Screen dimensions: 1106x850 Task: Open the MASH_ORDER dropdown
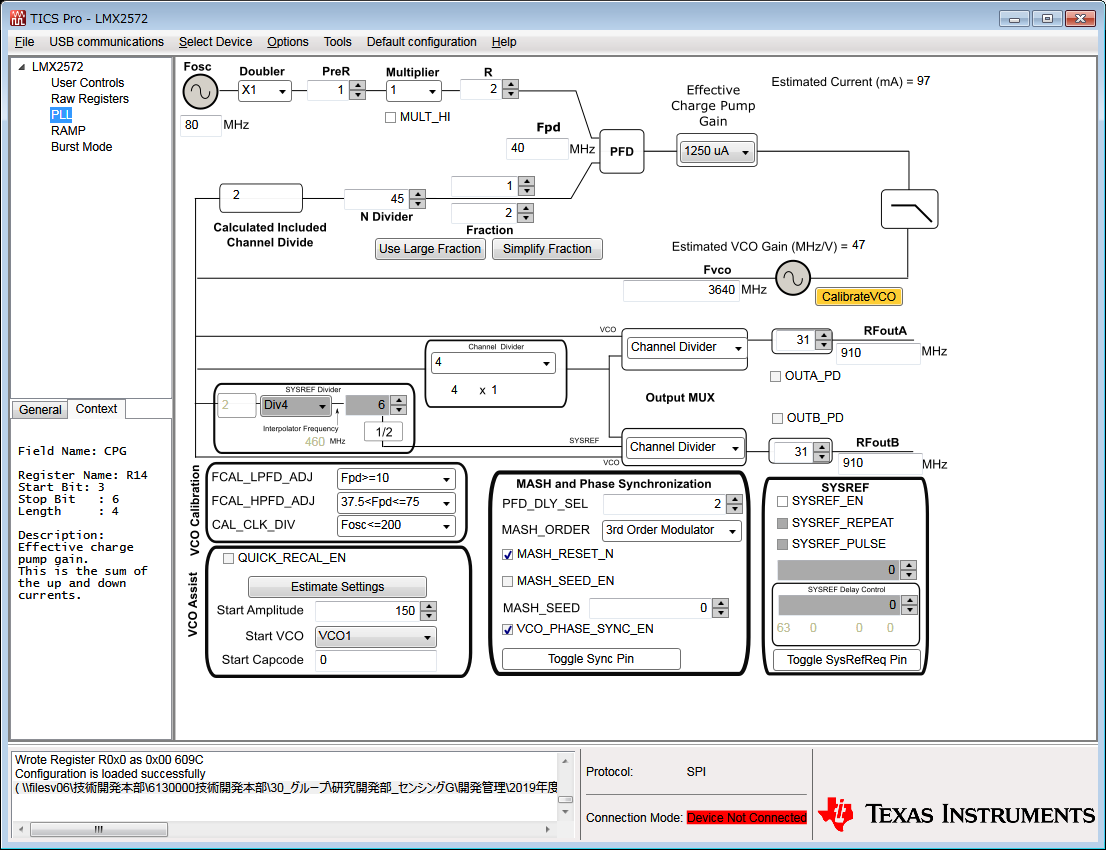pos(672,530)
